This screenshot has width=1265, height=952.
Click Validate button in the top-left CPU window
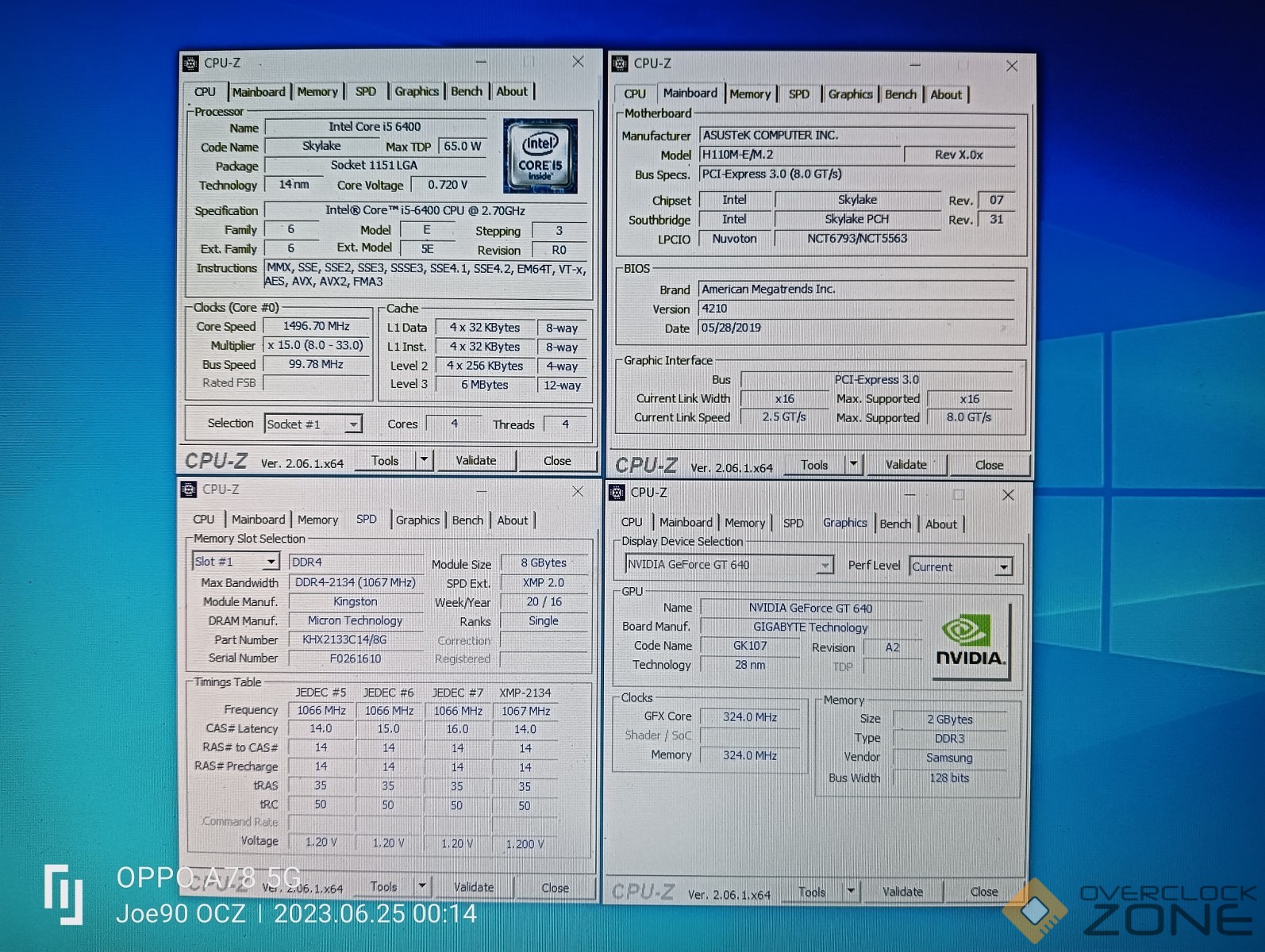click(x=476, y=461)
